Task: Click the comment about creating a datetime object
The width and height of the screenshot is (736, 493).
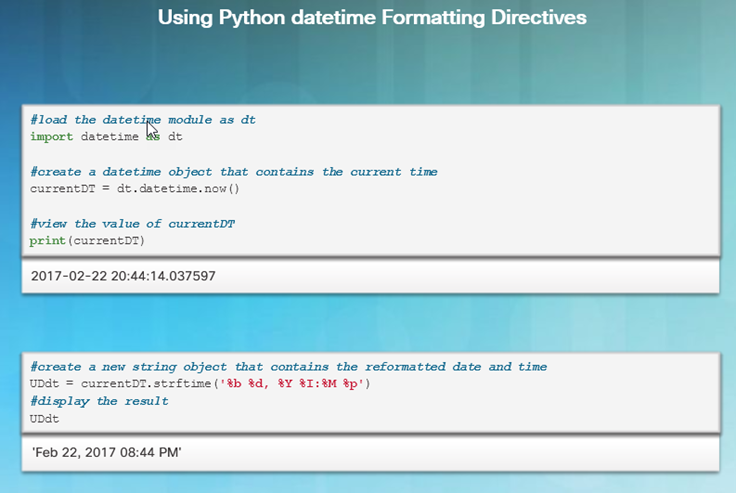Action: (234, 171)
